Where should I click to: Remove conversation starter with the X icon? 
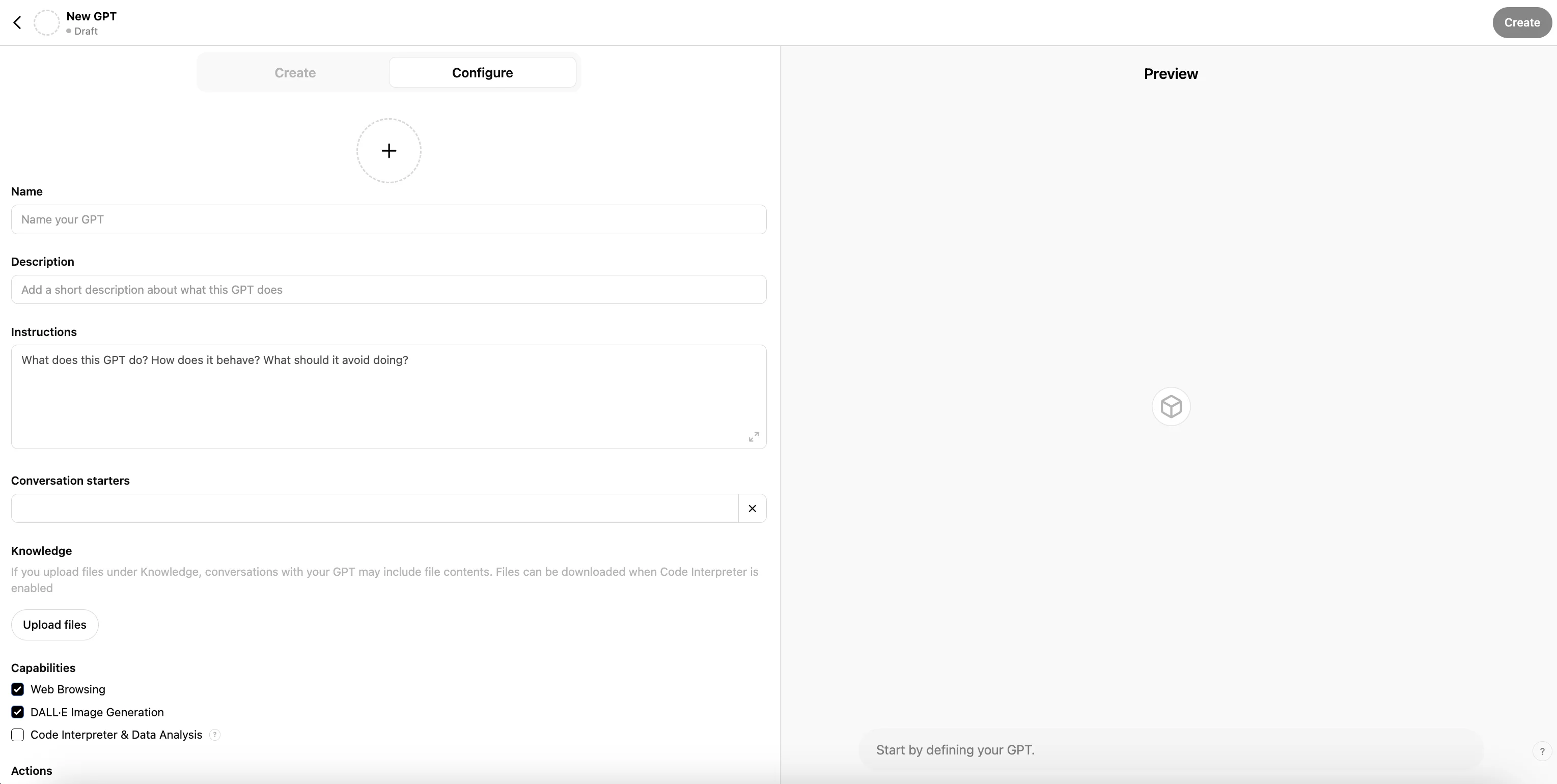click(752, 509)
